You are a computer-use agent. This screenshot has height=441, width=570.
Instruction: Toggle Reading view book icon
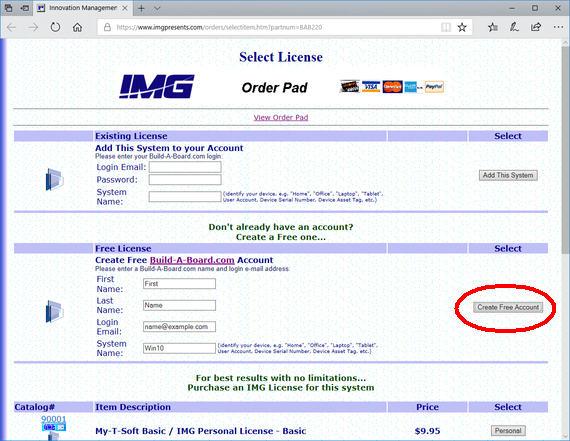tap(446, 27)
